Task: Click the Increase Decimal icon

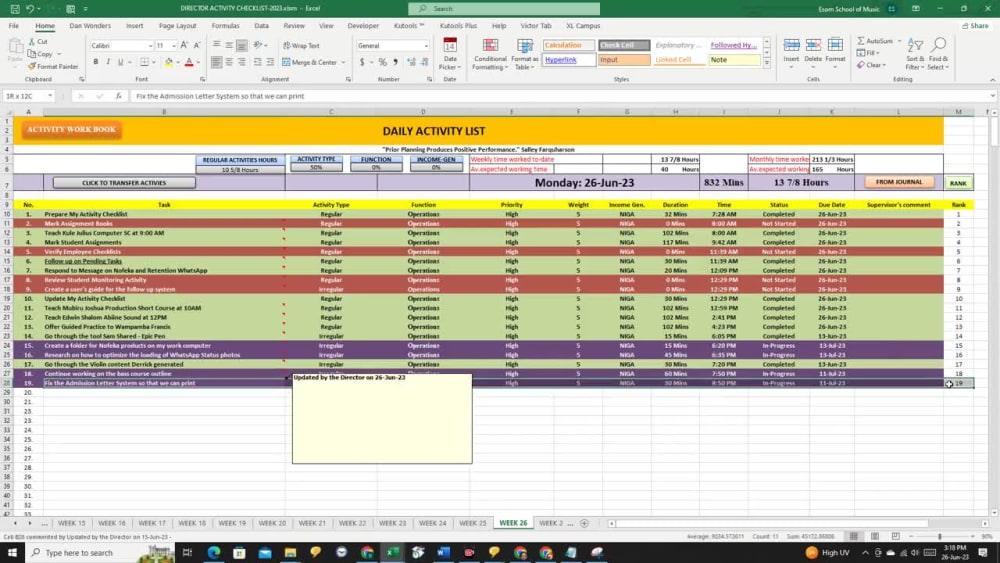Action: click(x=411, y=62)
